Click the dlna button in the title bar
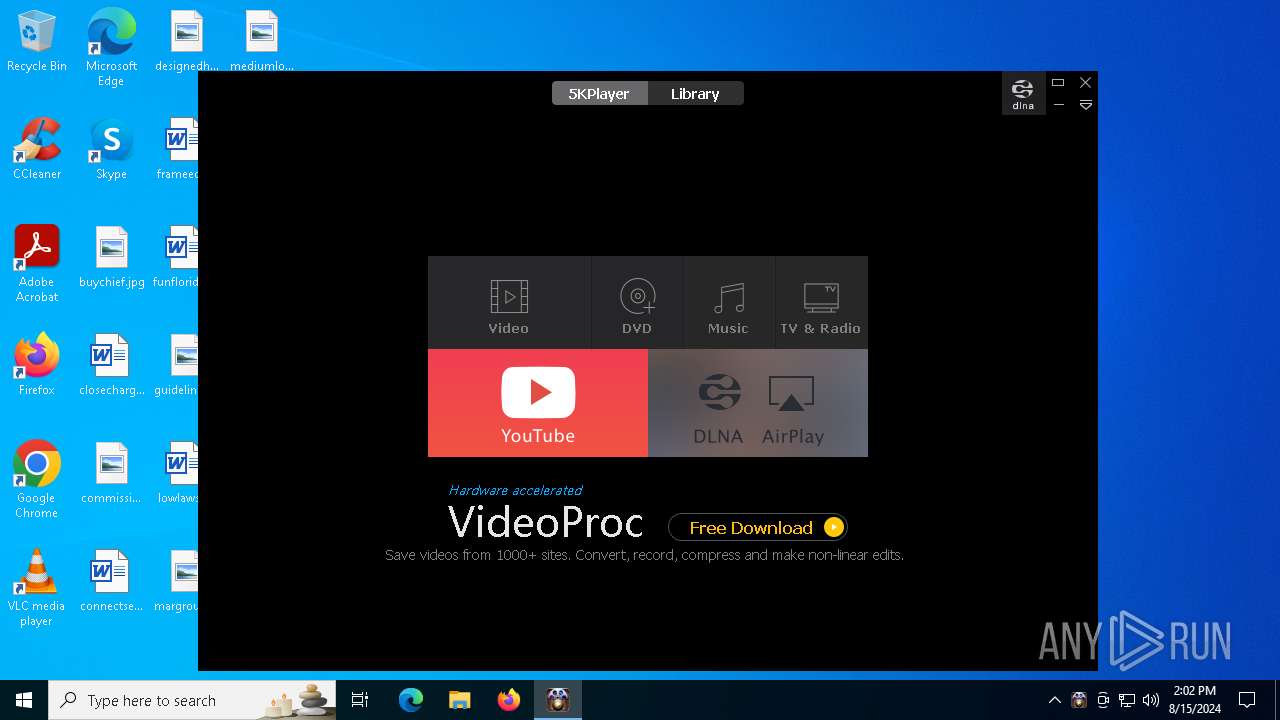Image resolution: width=1280 pixels, height=720 pixels. [x=1023, y=94]
